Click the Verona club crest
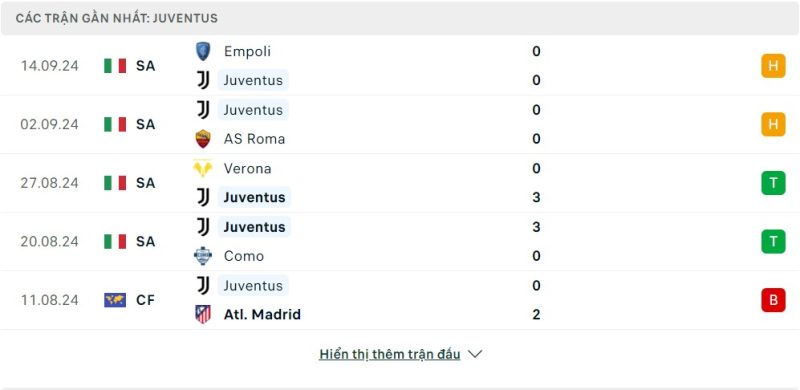Image resolution: width=800 pixels, height=390 pixels. tap(203, 168)
